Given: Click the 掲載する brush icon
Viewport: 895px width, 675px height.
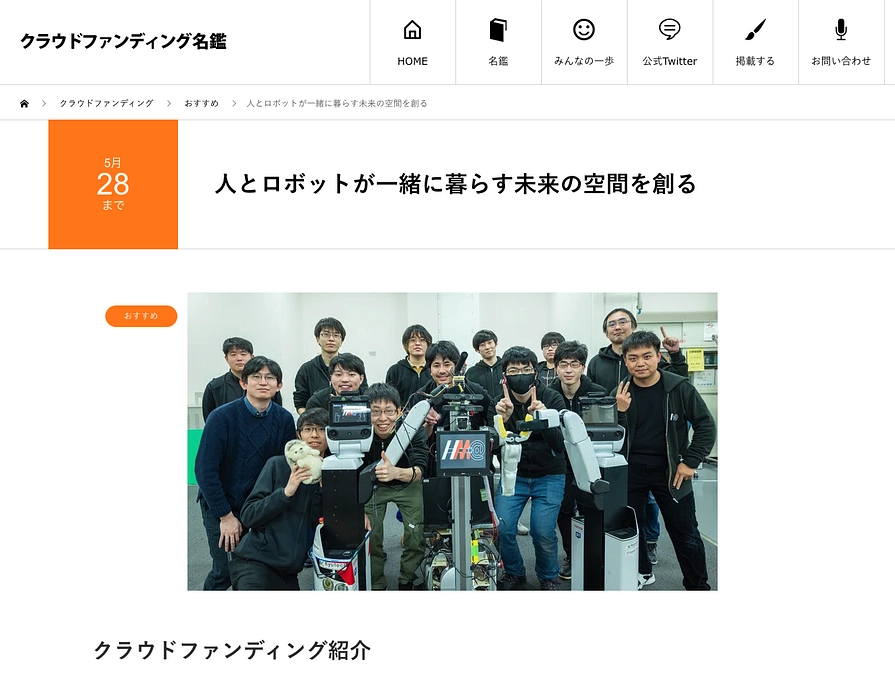Looking at the screenshot, I should point(754,28).
